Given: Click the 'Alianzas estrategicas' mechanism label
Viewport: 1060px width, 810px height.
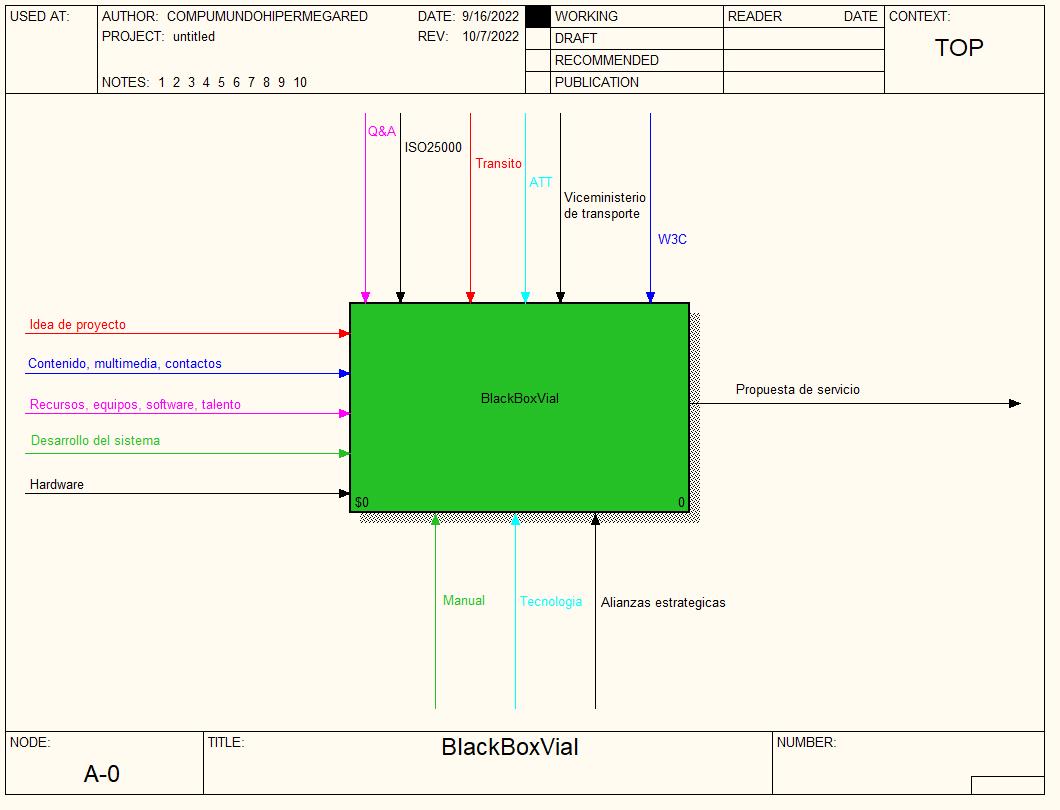Looking at the screenshot, I should coord(663,603).
